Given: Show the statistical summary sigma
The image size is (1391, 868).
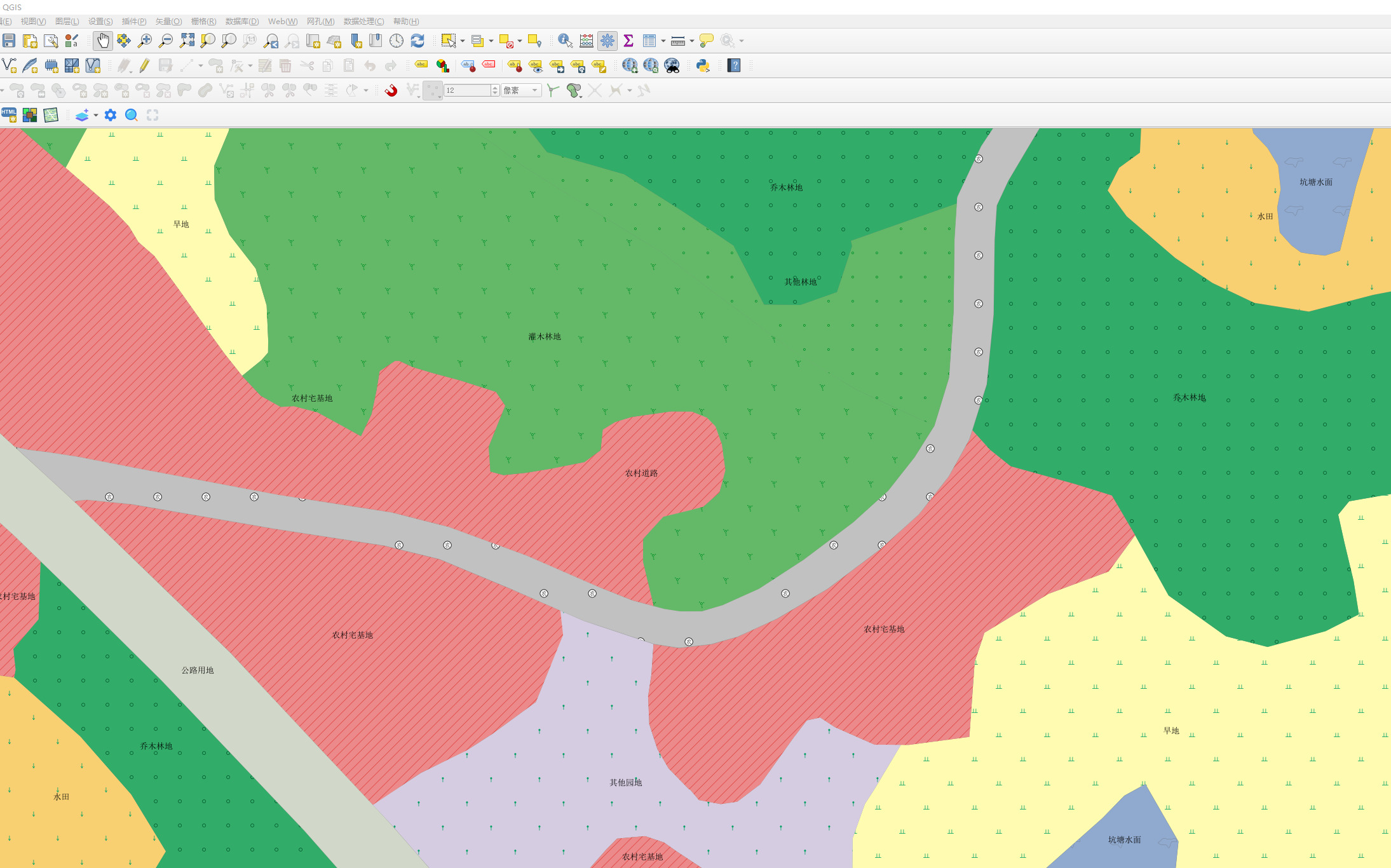Looking at the screenshot, I should pos(628,41).
